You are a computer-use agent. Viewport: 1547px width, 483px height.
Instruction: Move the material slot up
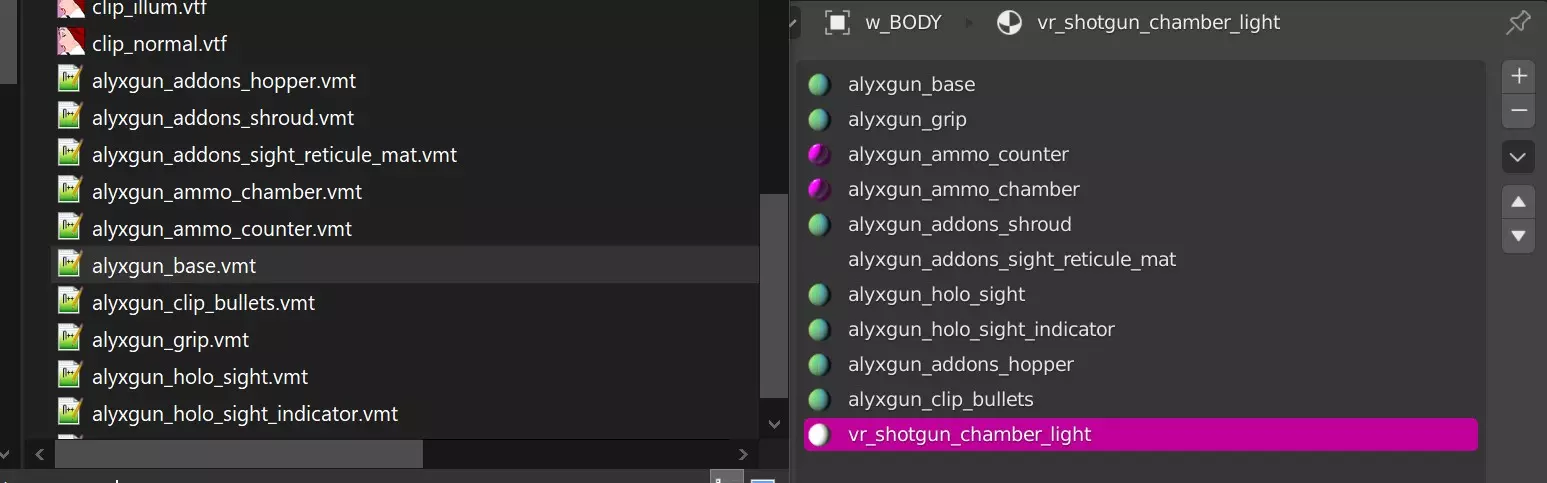tap(1518, 202)
